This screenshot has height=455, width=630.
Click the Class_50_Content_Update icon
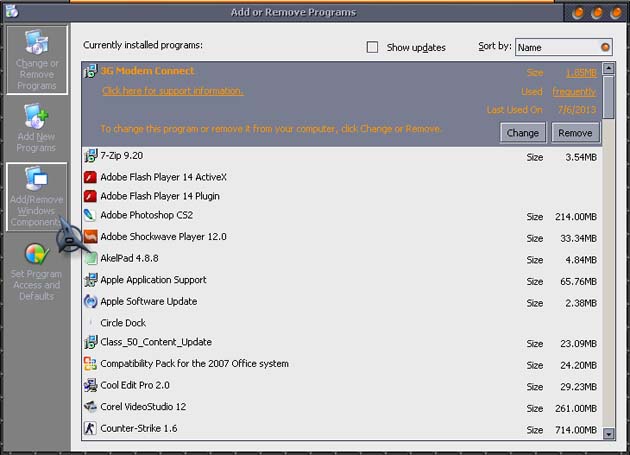coord(90,342)
